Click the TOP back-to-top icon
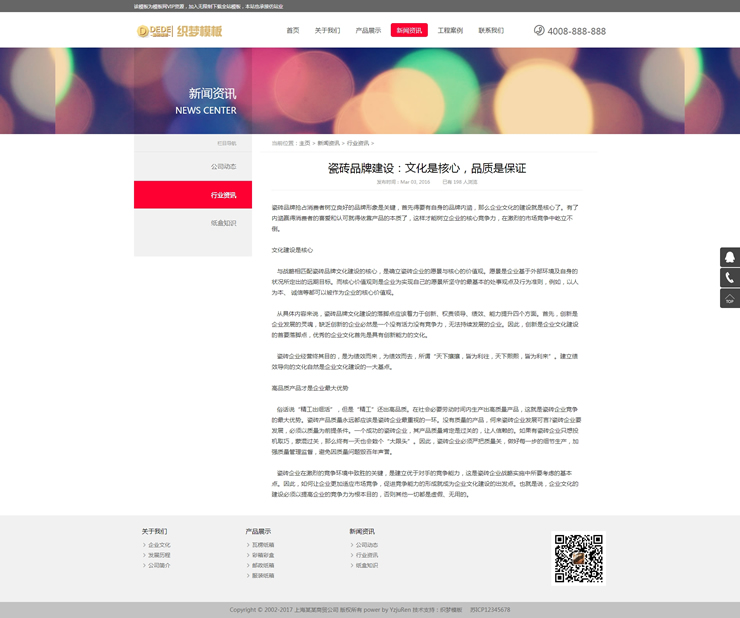This screenshot has height=618, width=740. [x=730, y=298]
